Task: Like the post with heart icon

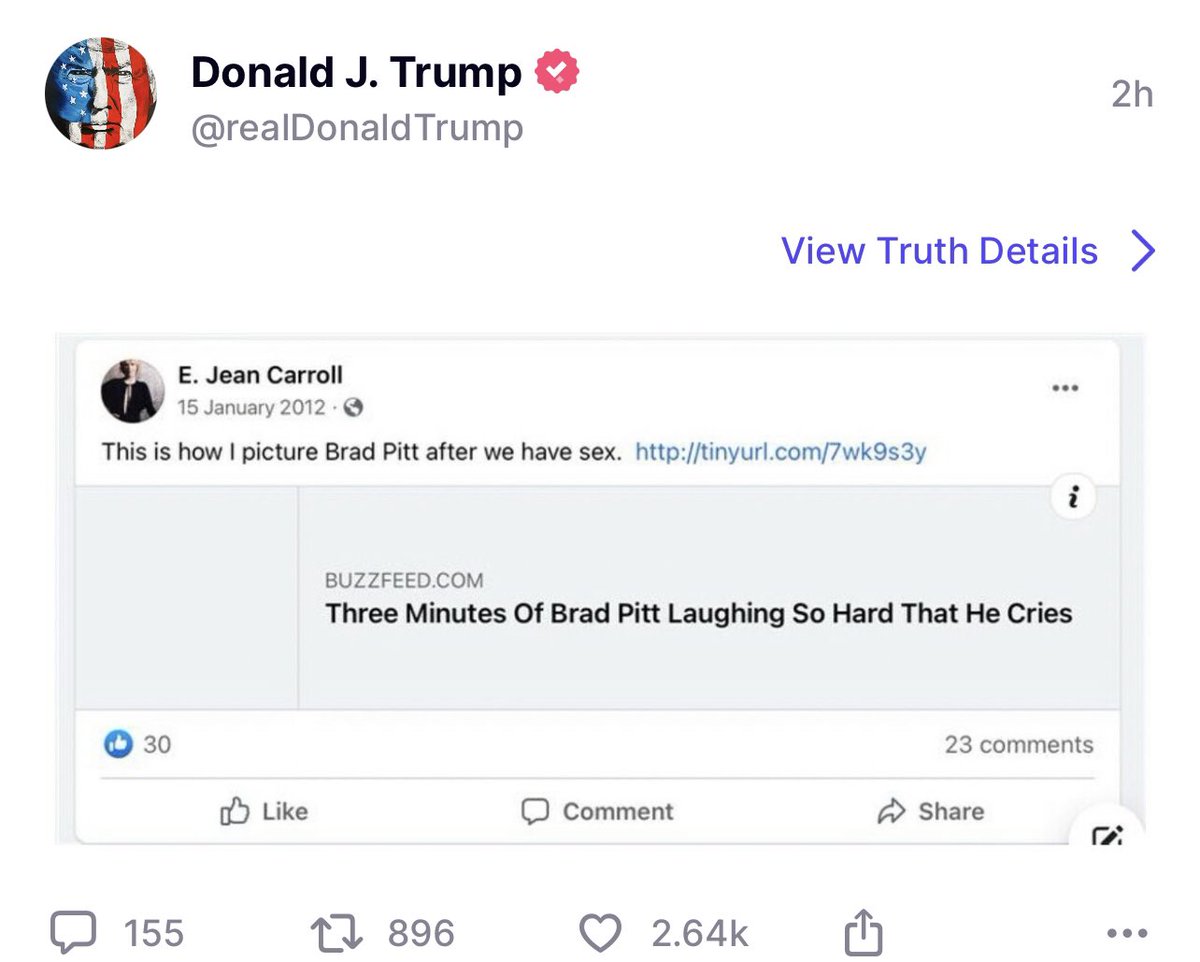Action: click(600, 932)
